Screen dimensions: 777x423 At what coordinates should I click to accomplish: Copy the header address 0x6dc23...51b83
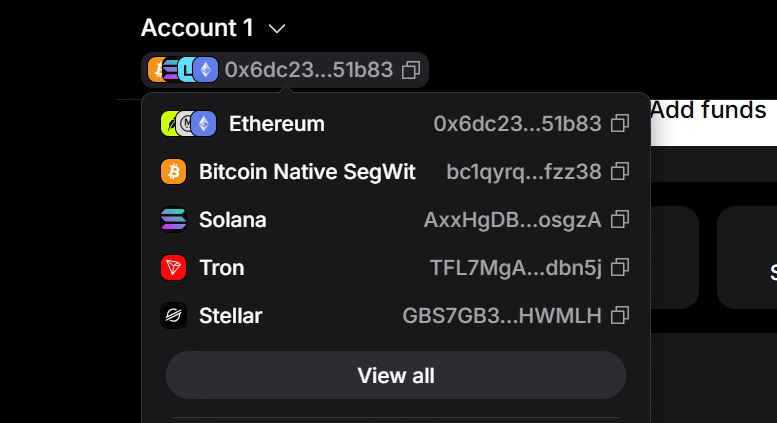click(x=411, y=70)
